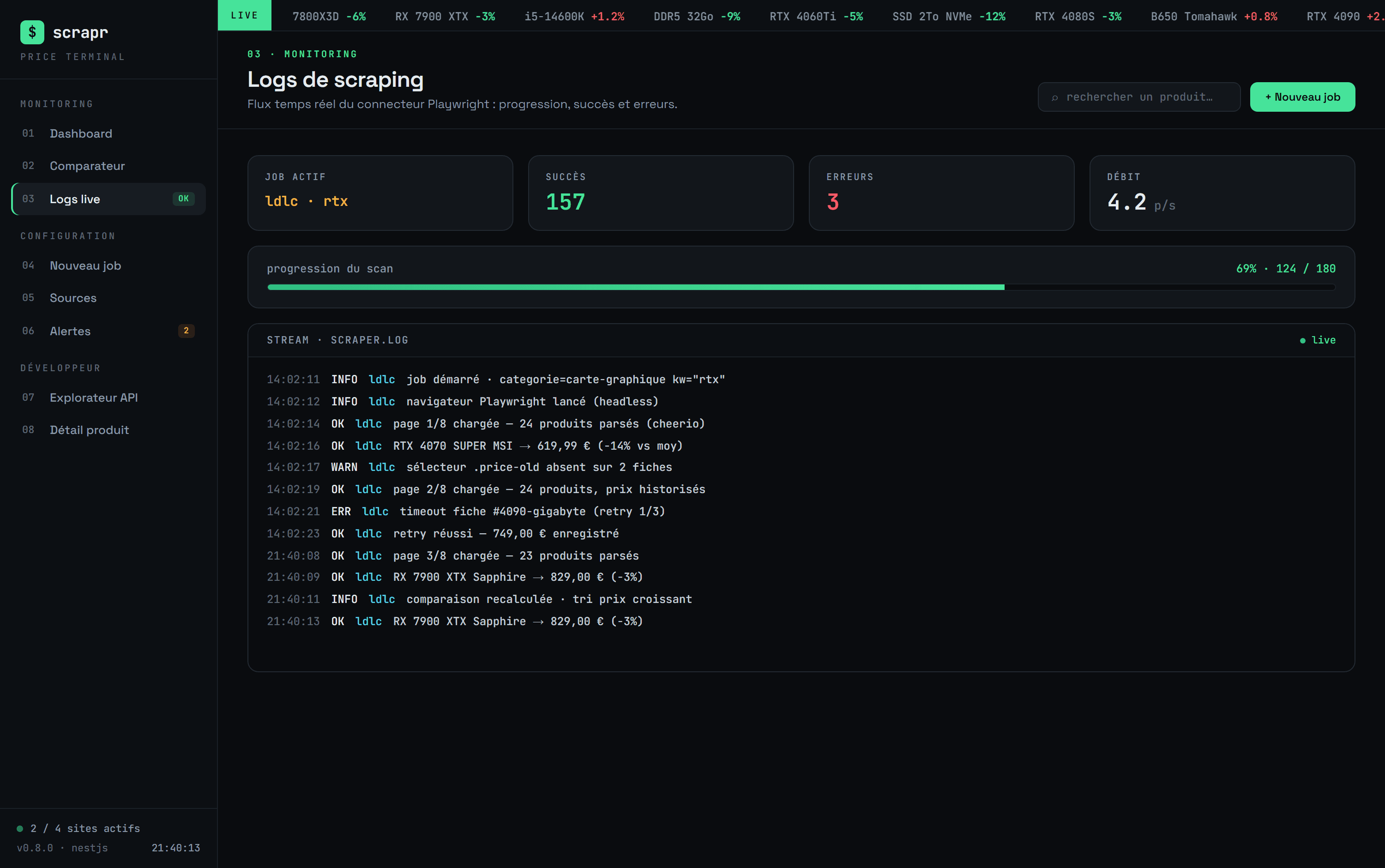Open the Alertes section

pos(108,331)
